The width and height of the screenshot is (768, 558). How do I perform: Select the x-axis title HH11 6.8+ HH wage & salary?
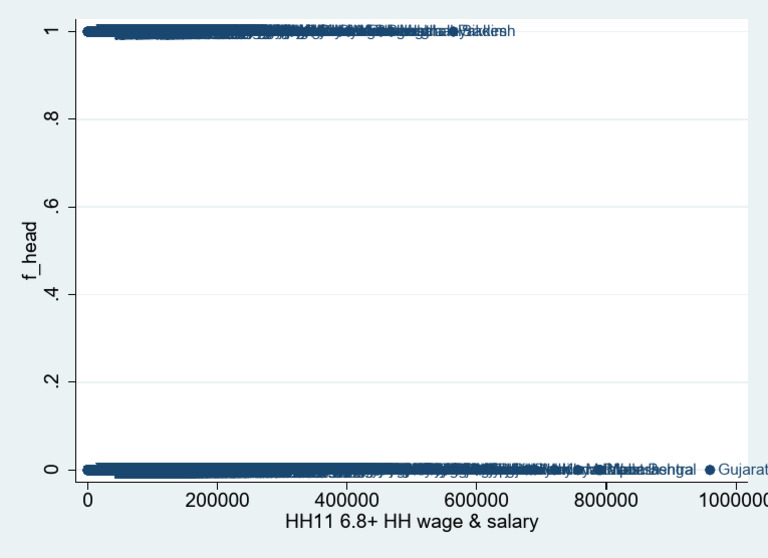(x=411, y=521)
